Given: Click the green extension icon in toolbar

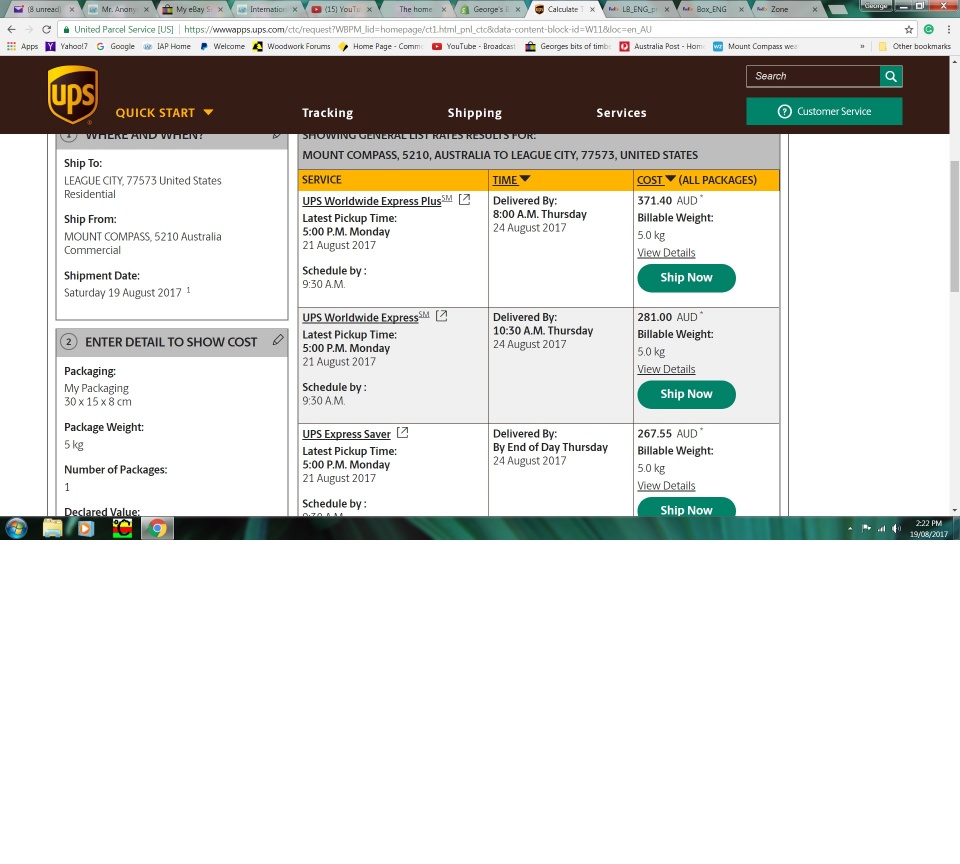Looking at the screenshot, I should point(929,29).
